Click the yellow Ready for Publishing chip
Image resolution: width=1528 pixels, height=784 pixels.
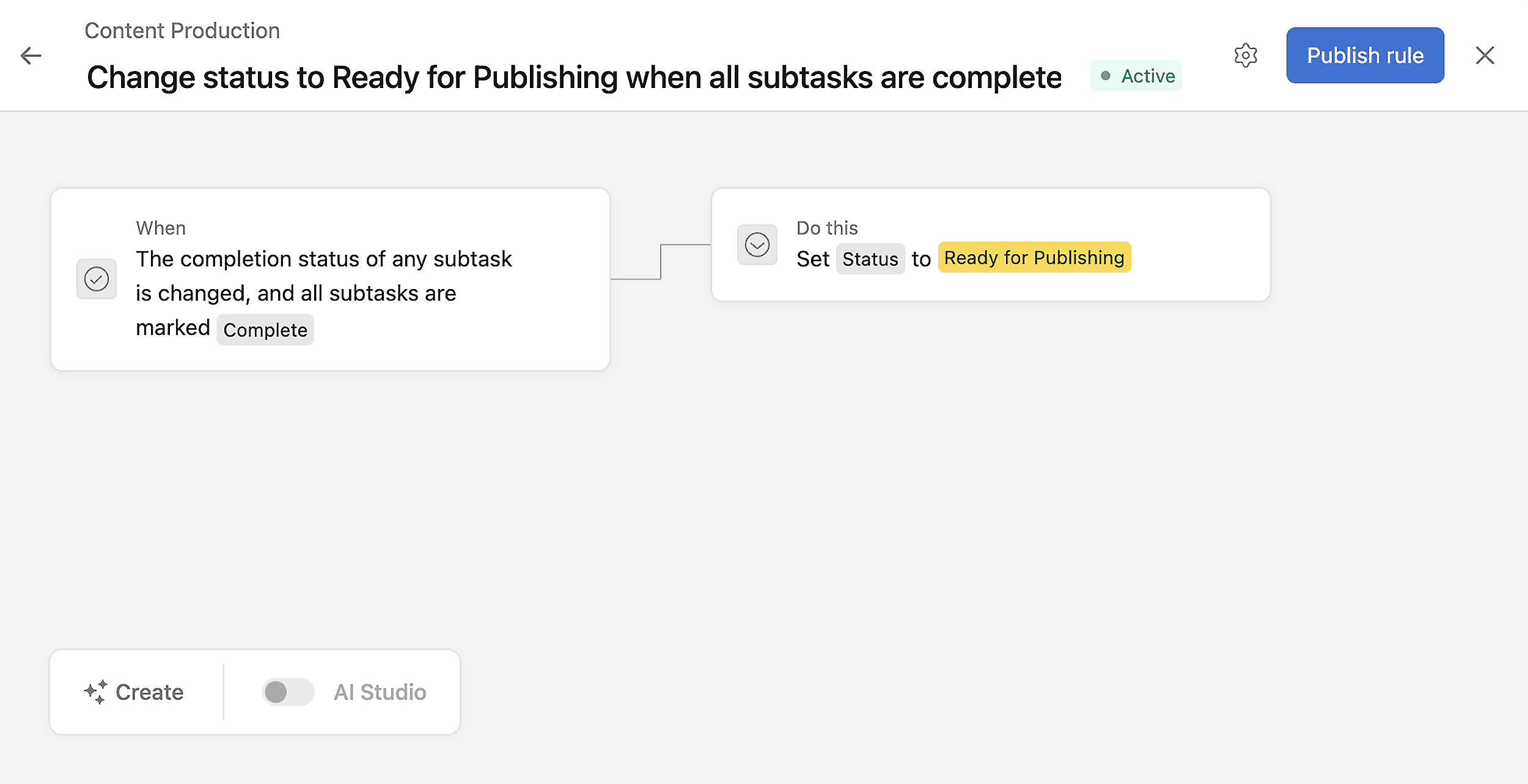[1034, 257]
